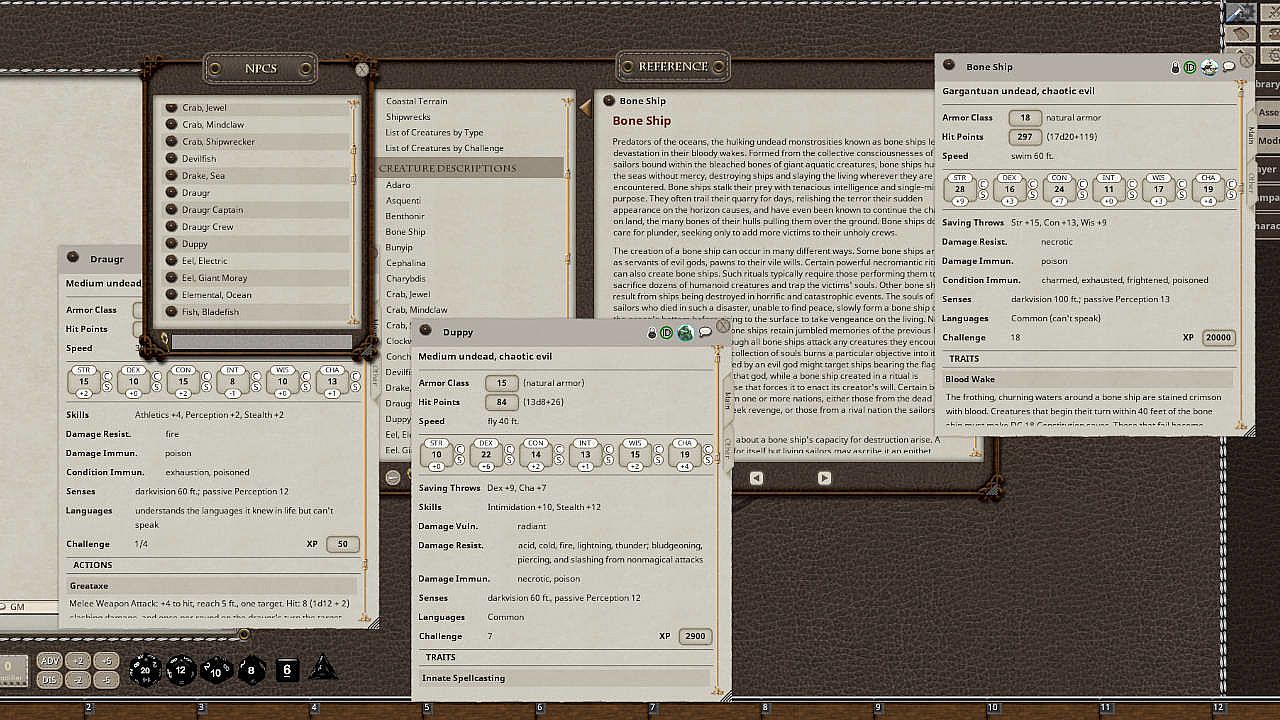Toggle the ID status on Bone Ship sheet
Screen dimensions: 1280x720
pyautogui.click(x=1190, y=67)
